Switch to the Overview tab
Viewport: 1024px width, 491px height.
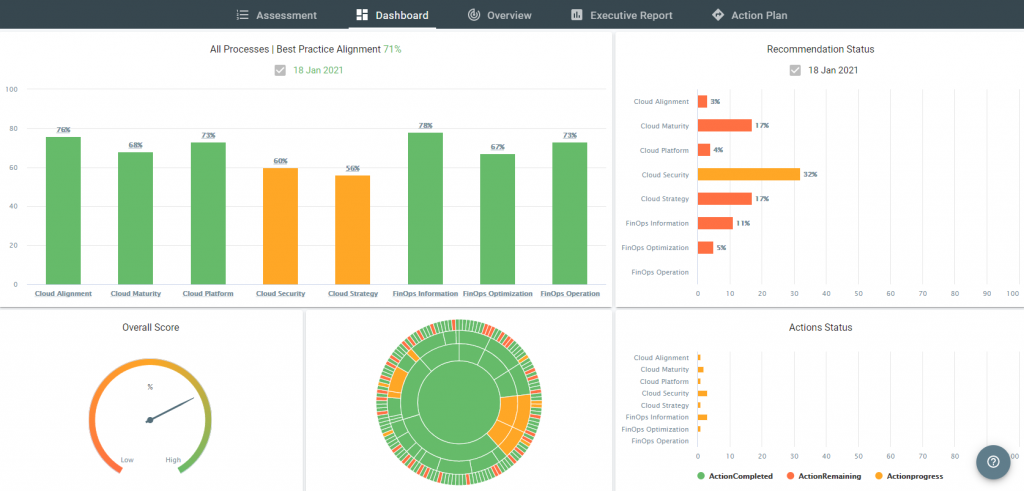pos(508,15)
